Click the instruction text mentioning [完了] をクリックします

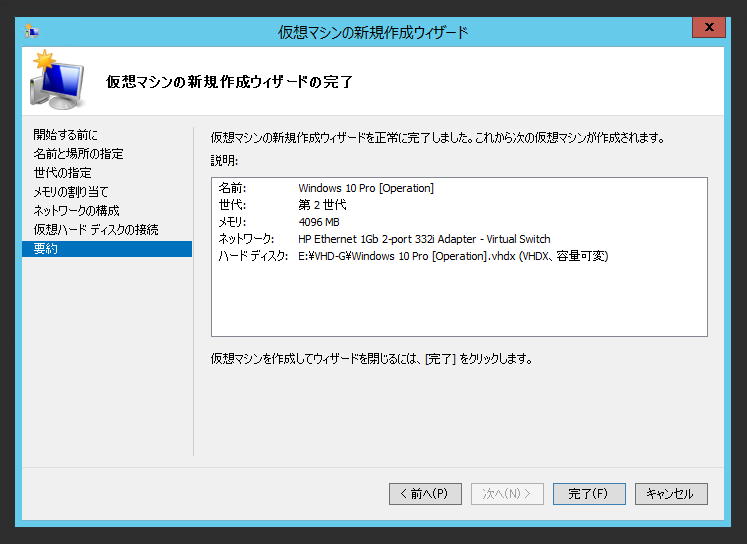(372, 359)
